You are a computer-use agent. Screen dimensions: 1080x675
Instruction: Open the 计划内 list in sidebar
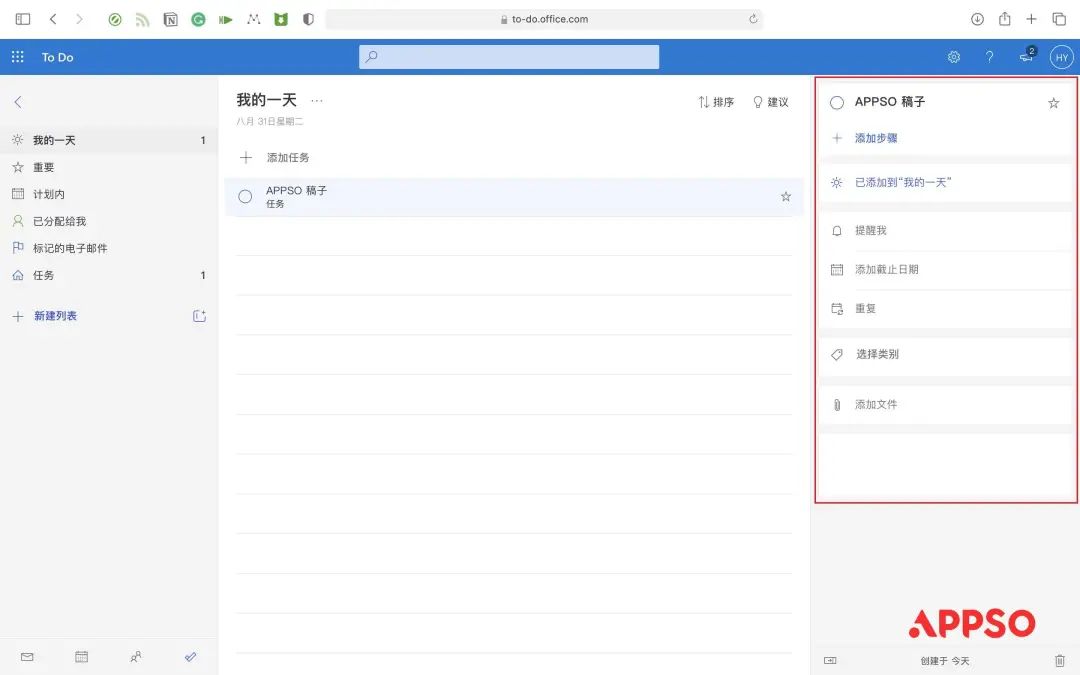48,194
